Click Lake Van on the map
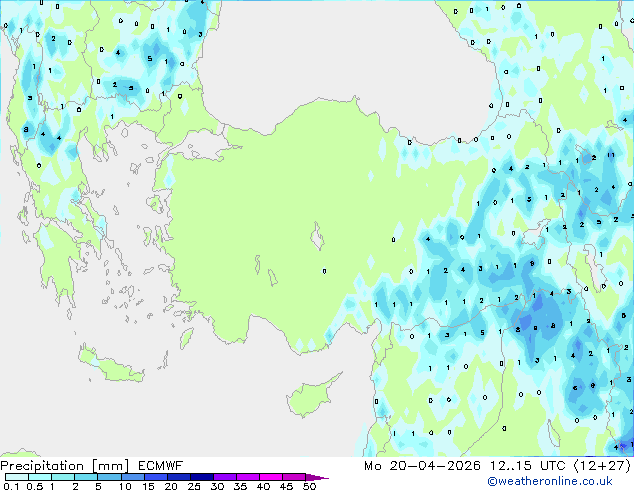Screen dimensions: 634x490 (x=533, y=238)
